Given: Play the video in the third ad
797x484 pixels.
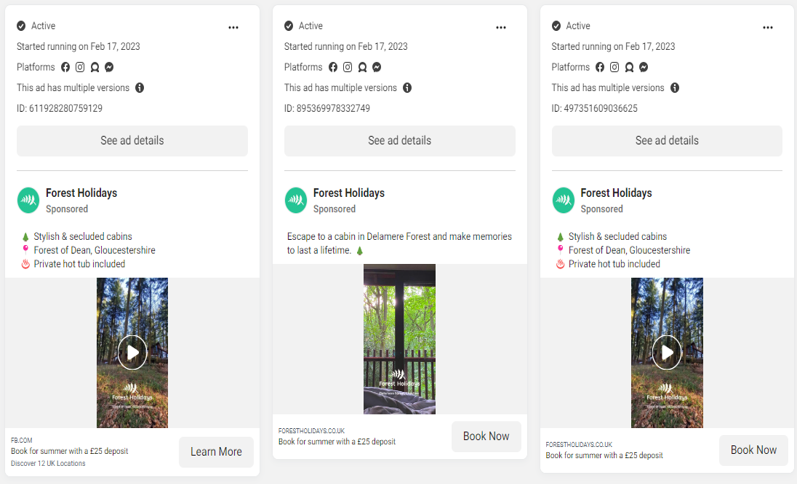Looking at the screenshot, I should 667,351.
